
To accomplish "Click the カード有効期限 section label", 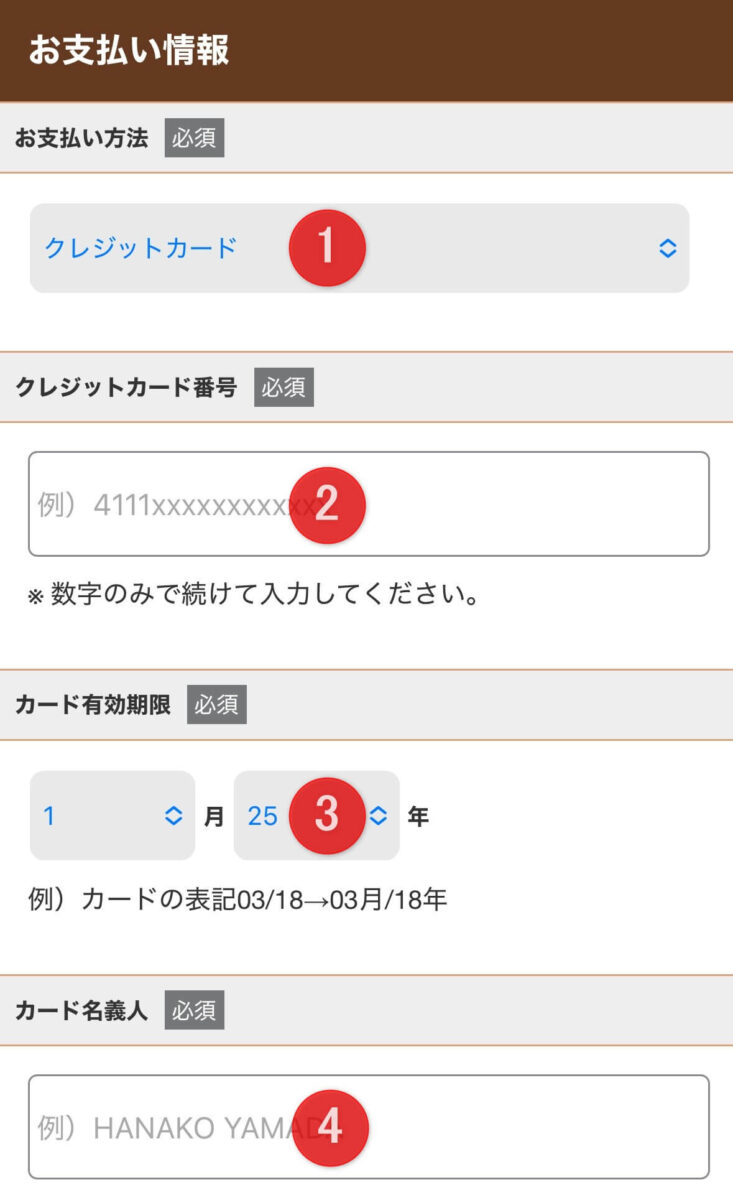I will click(x=93, y=705).
